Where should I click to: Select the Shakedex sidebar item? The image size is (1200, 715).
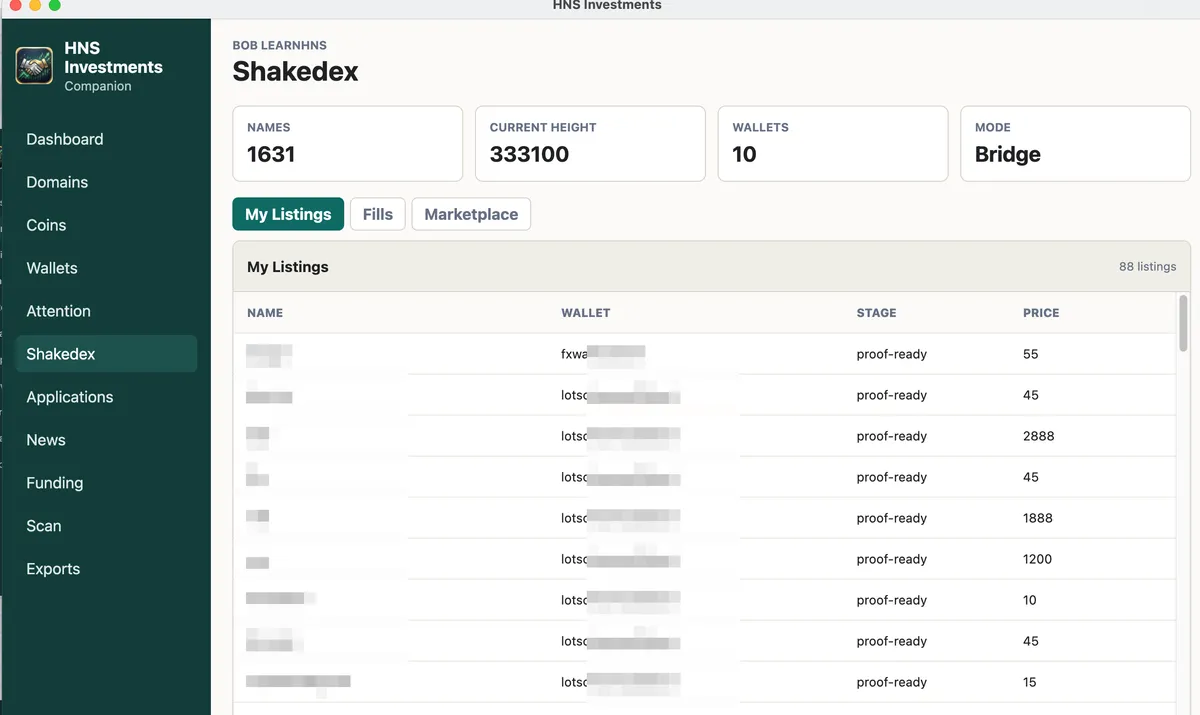coord(106,354)
